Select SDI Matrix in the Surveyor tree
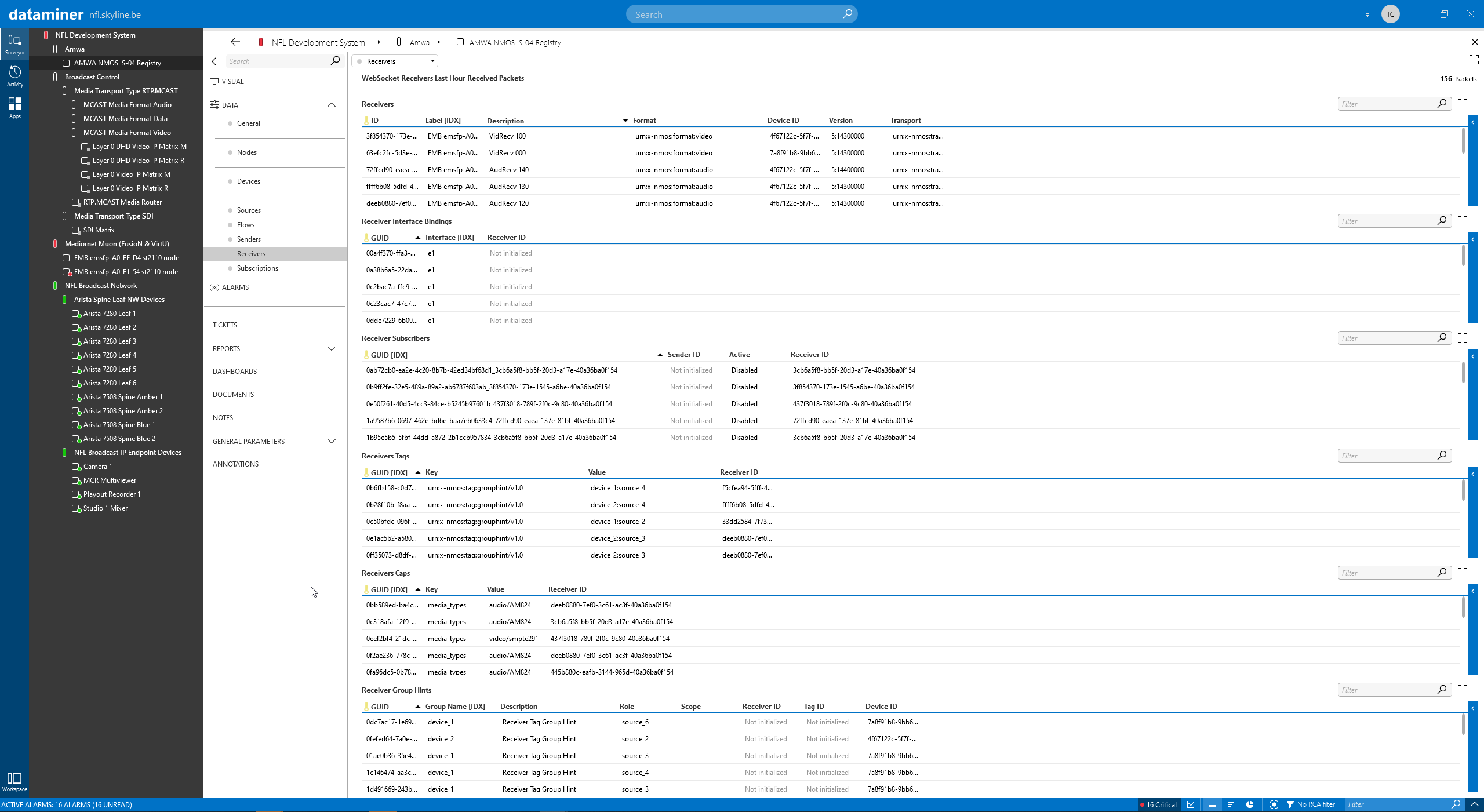 [99, 230]
